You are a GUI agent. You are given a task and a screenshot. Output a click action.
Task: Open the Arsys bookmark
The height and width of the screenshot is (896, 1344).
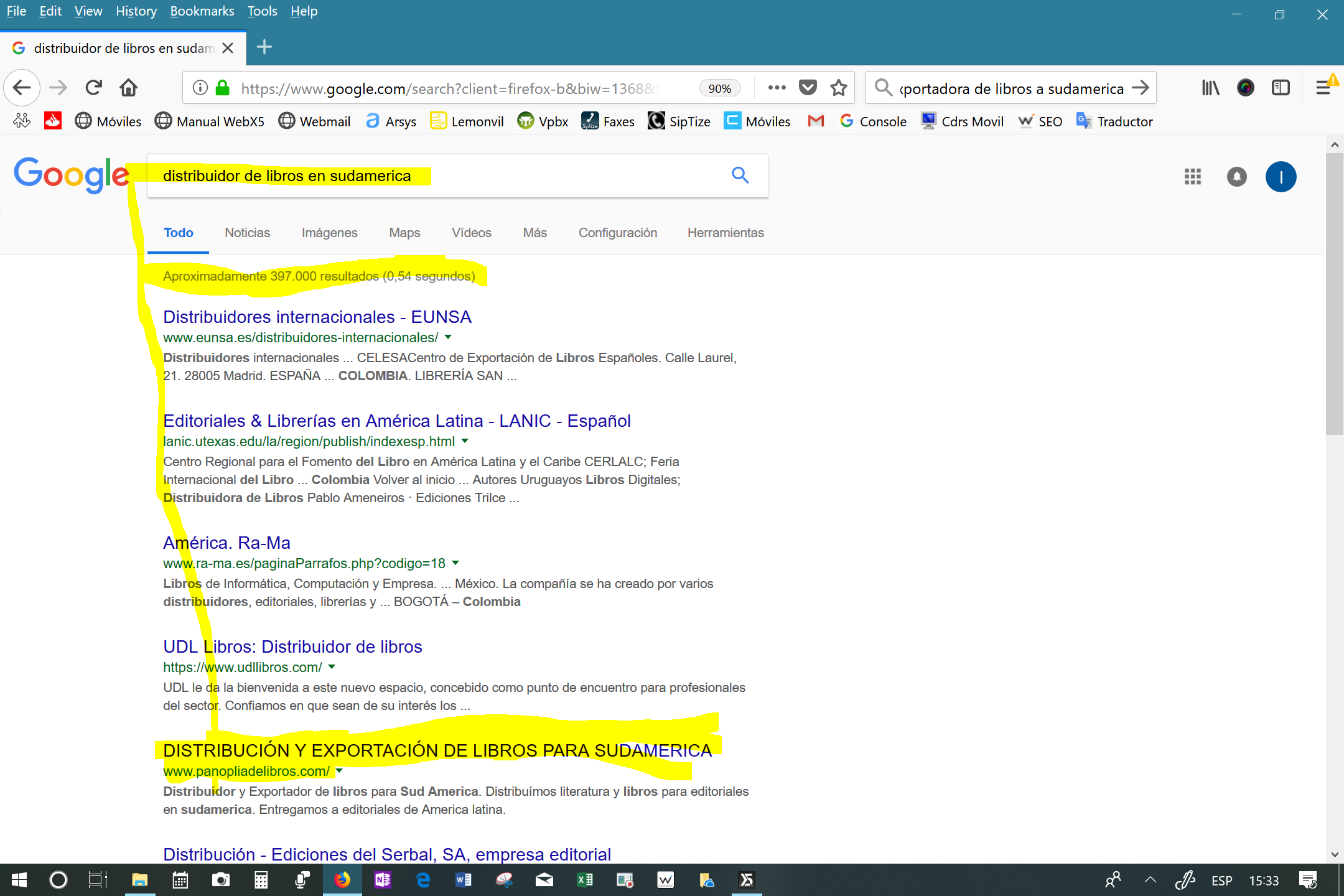pos(391,121)
